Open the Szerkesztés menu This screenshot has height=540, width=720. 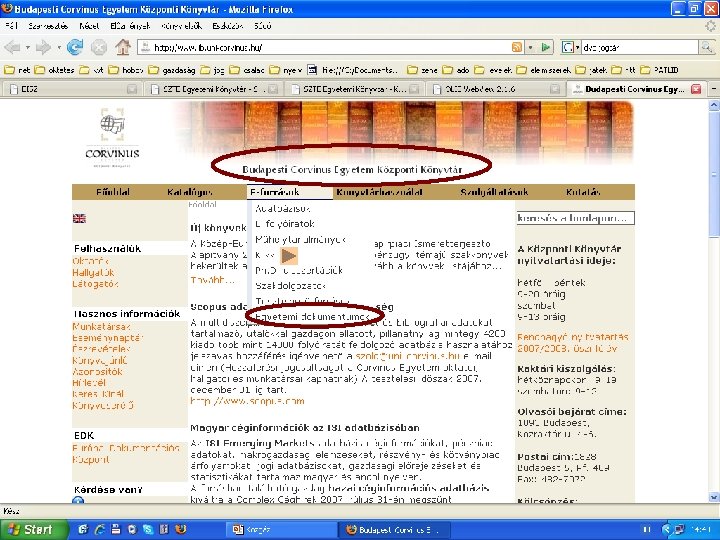48,26
